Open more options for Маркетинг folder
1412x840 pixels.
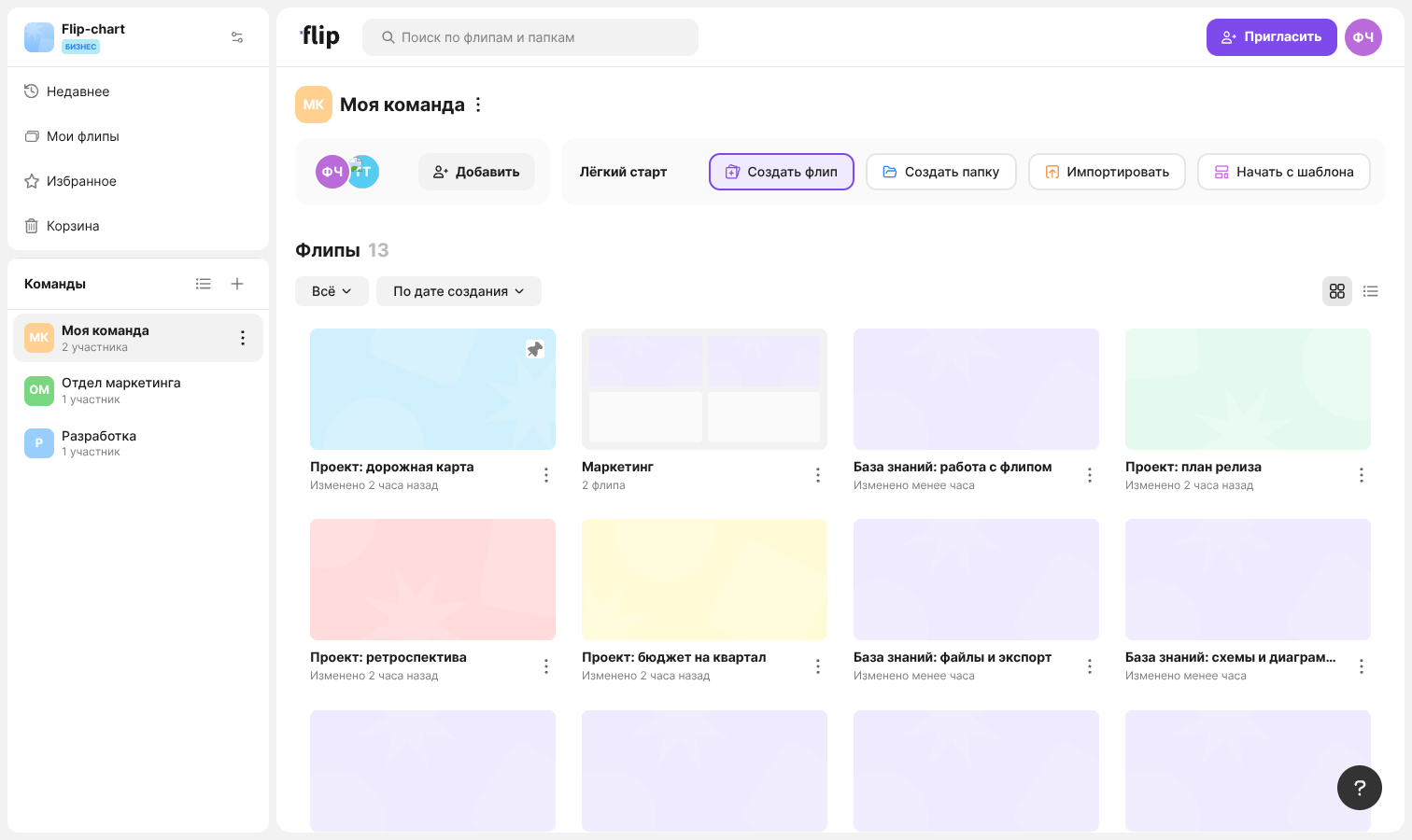pyautogui.click(x=818, y=475)
